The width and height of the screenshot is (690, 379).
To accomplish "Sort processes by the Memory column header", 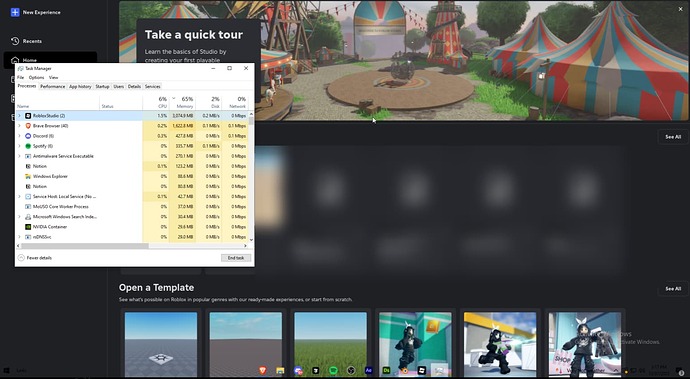I will pos(182,102).
